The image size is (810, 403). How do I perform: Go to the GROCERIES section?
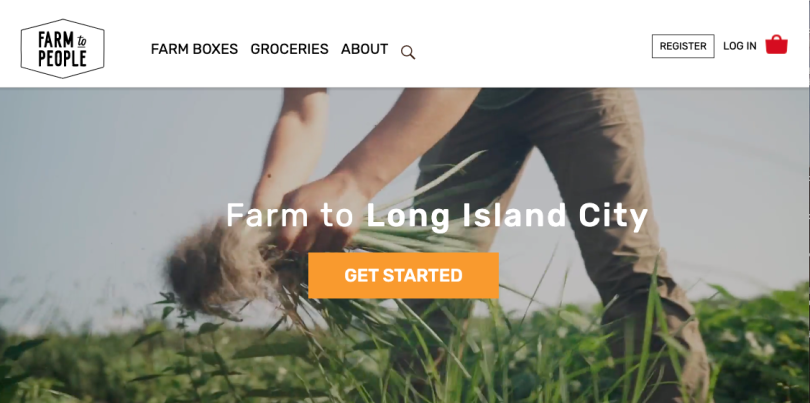(x=289, y=49)
